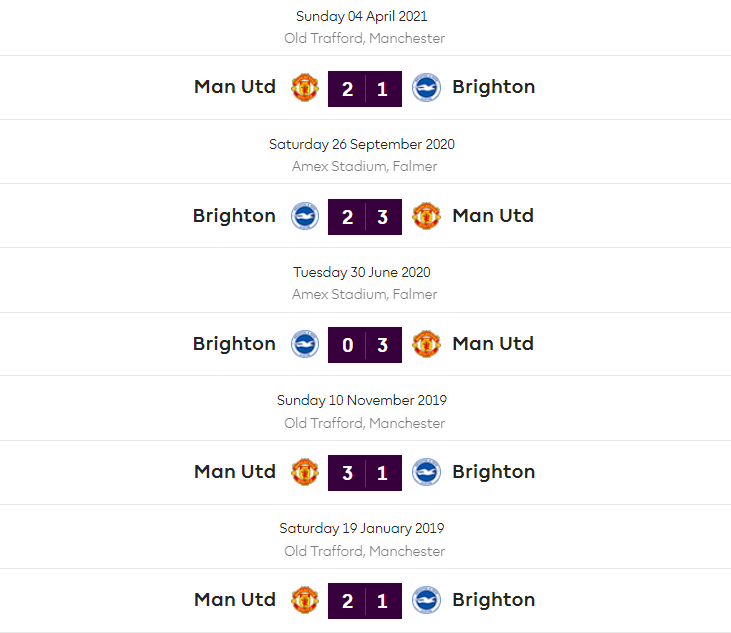Click Man Utd team name in 30 June 2020 match

click(x=493, y=344)
